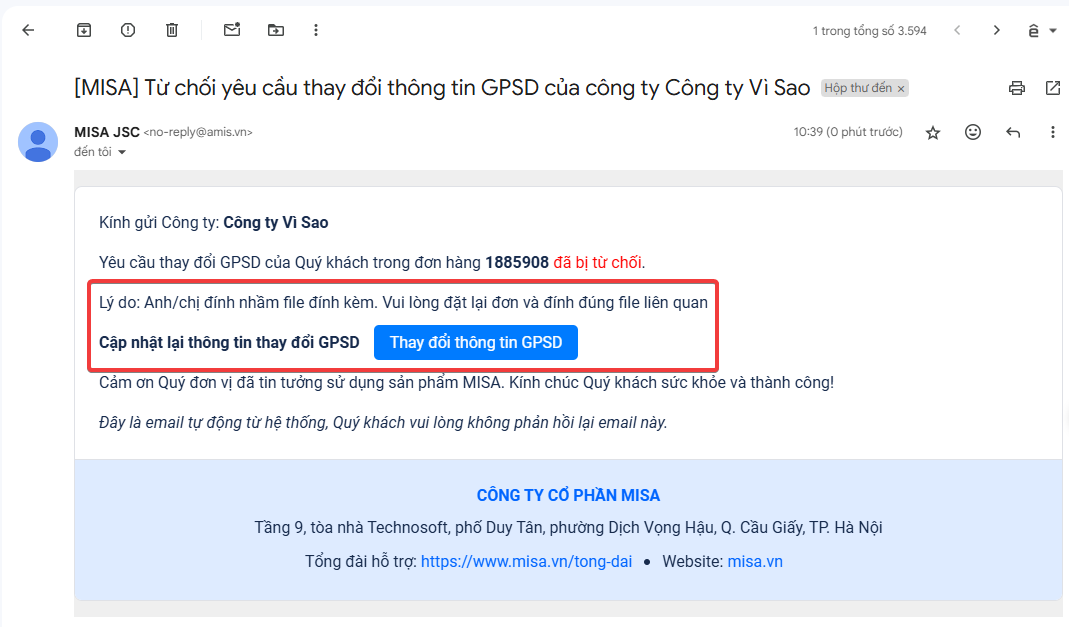
Task: Click the bold company name Công ty Vì Sao
Action: coord(276,223)
